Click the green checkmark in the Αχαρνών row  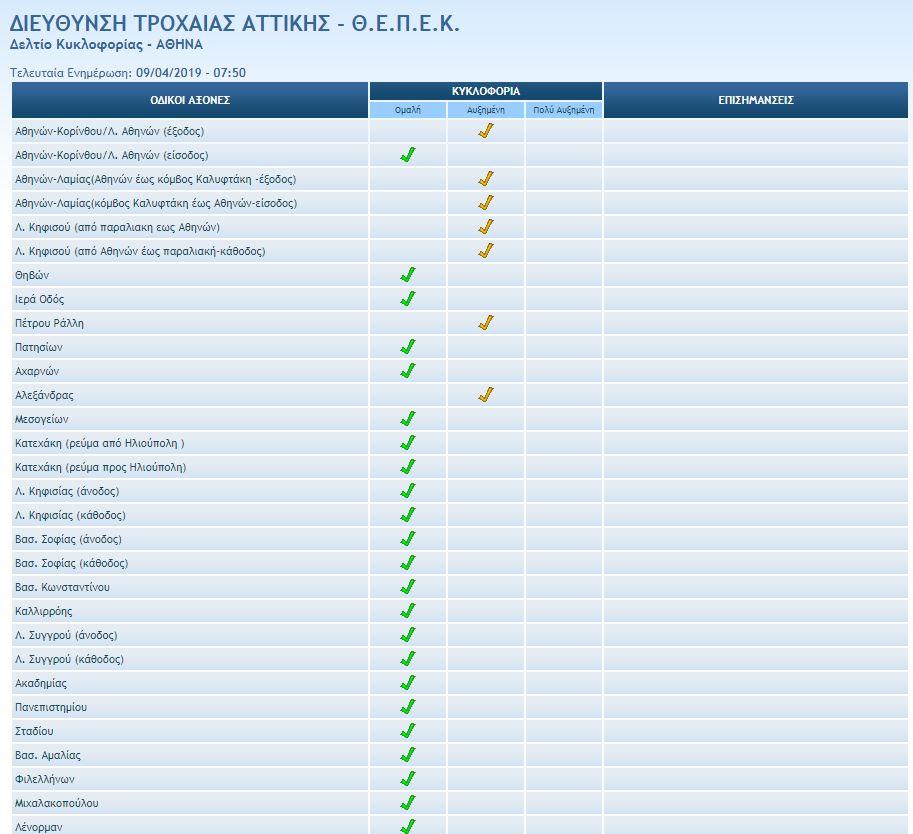tap(408, 371)
